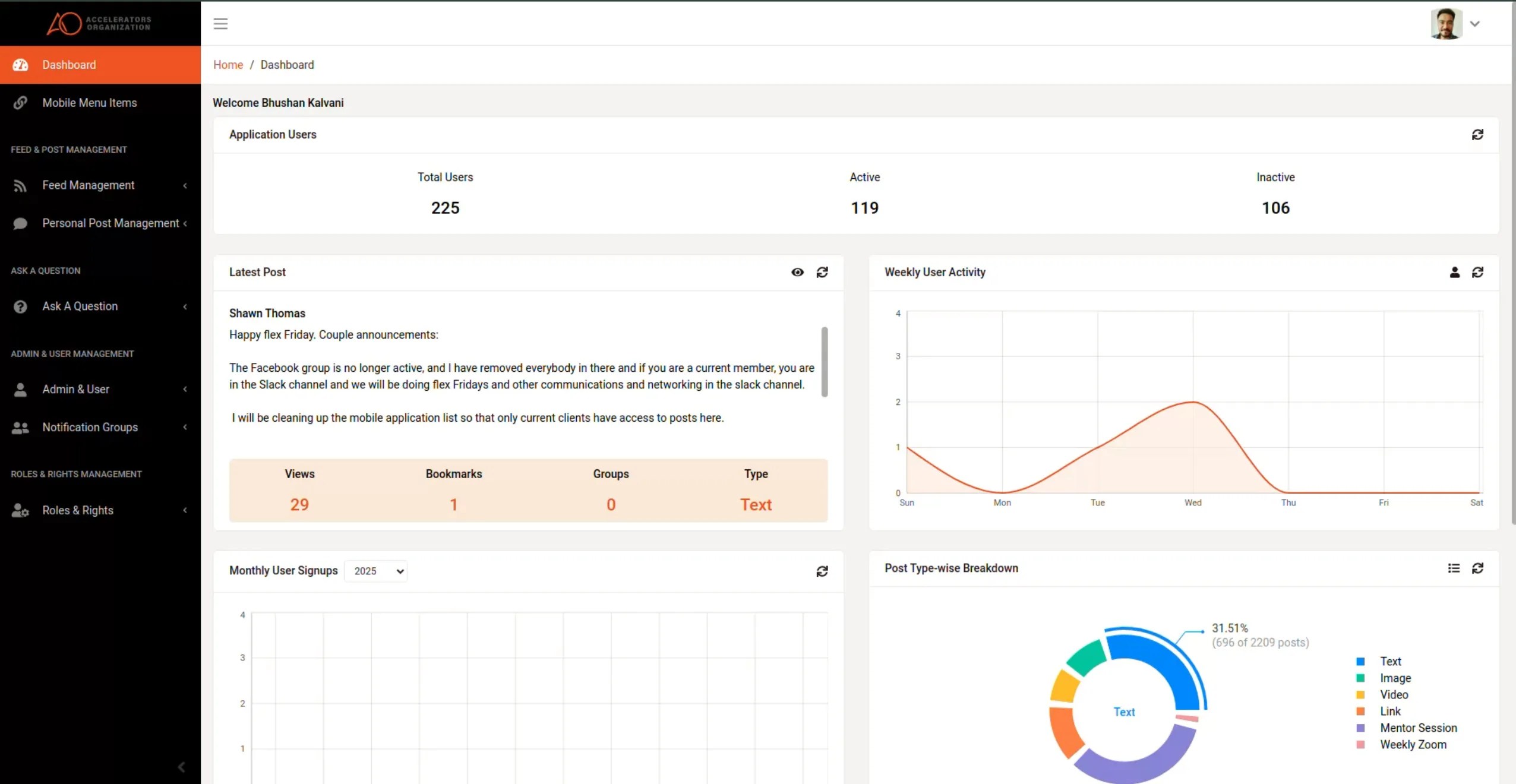Viewport: 1516px width, 784px height.
Task: Refresh Weekly User Activity chart
Action: pyautogui.click(x=1477, y=272)
